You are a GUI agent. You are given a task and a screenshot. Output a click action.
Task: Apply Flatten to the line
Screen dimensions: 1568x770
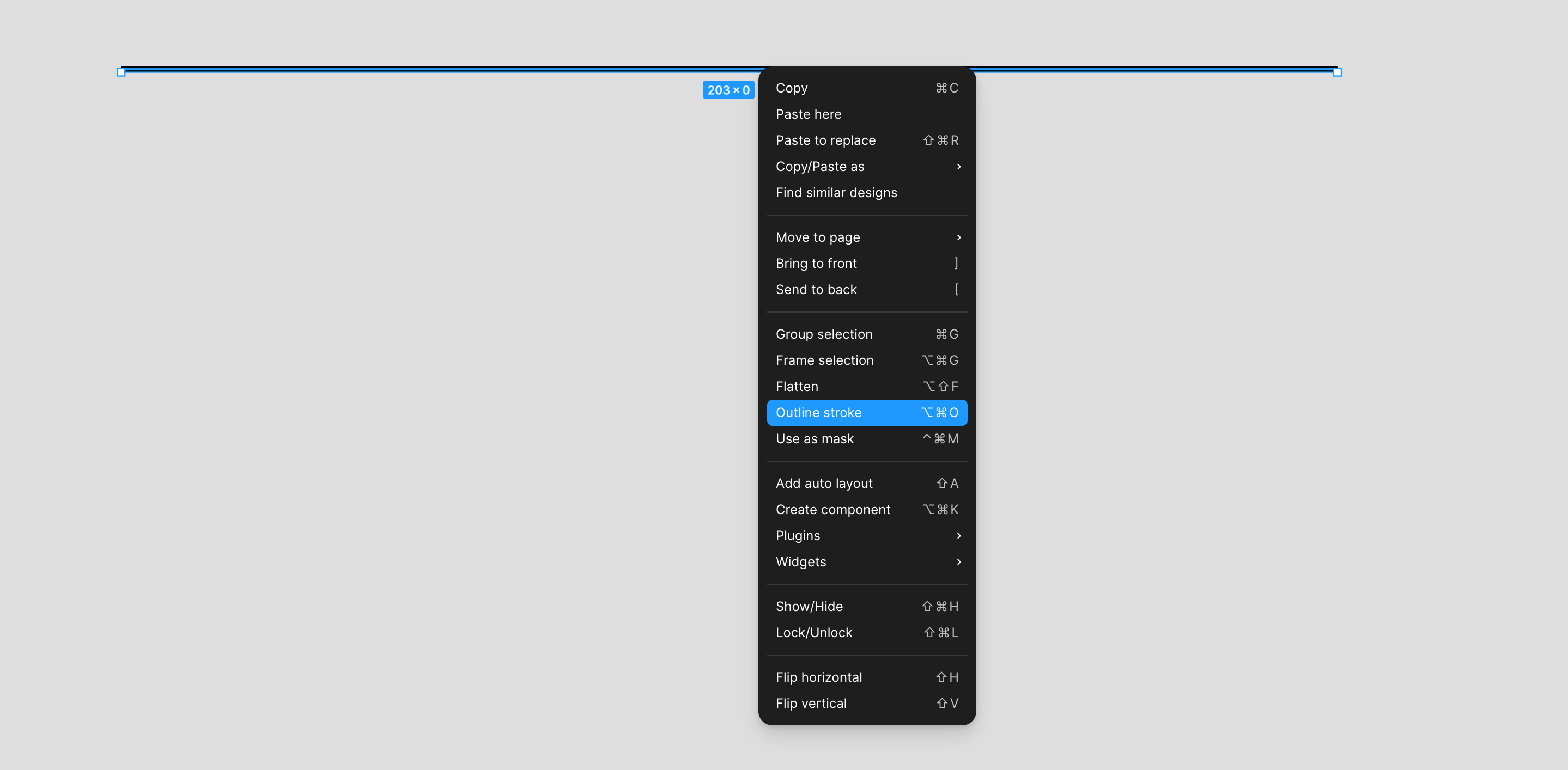coord(867,386)
